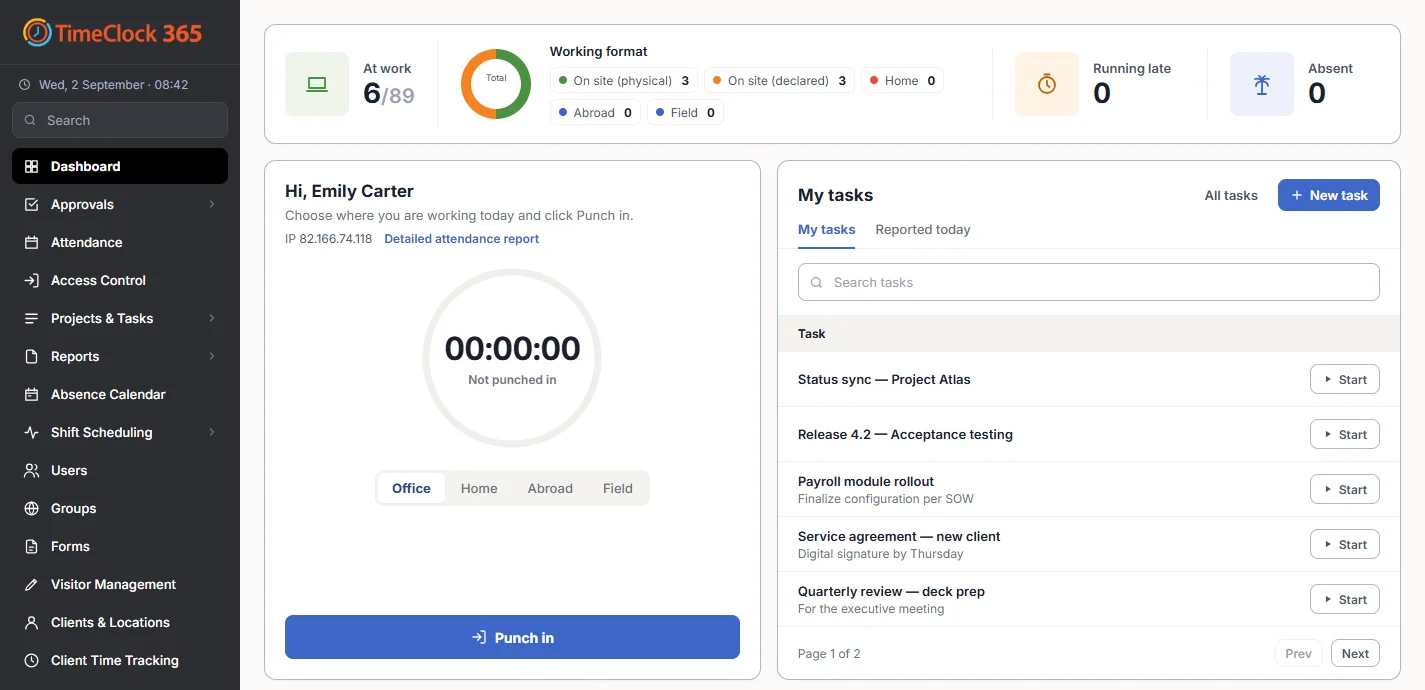The width and height of the screenshot is (1425, 690).
Task: Click the On site (declared) chip
Action: click(x=779, y=80)
